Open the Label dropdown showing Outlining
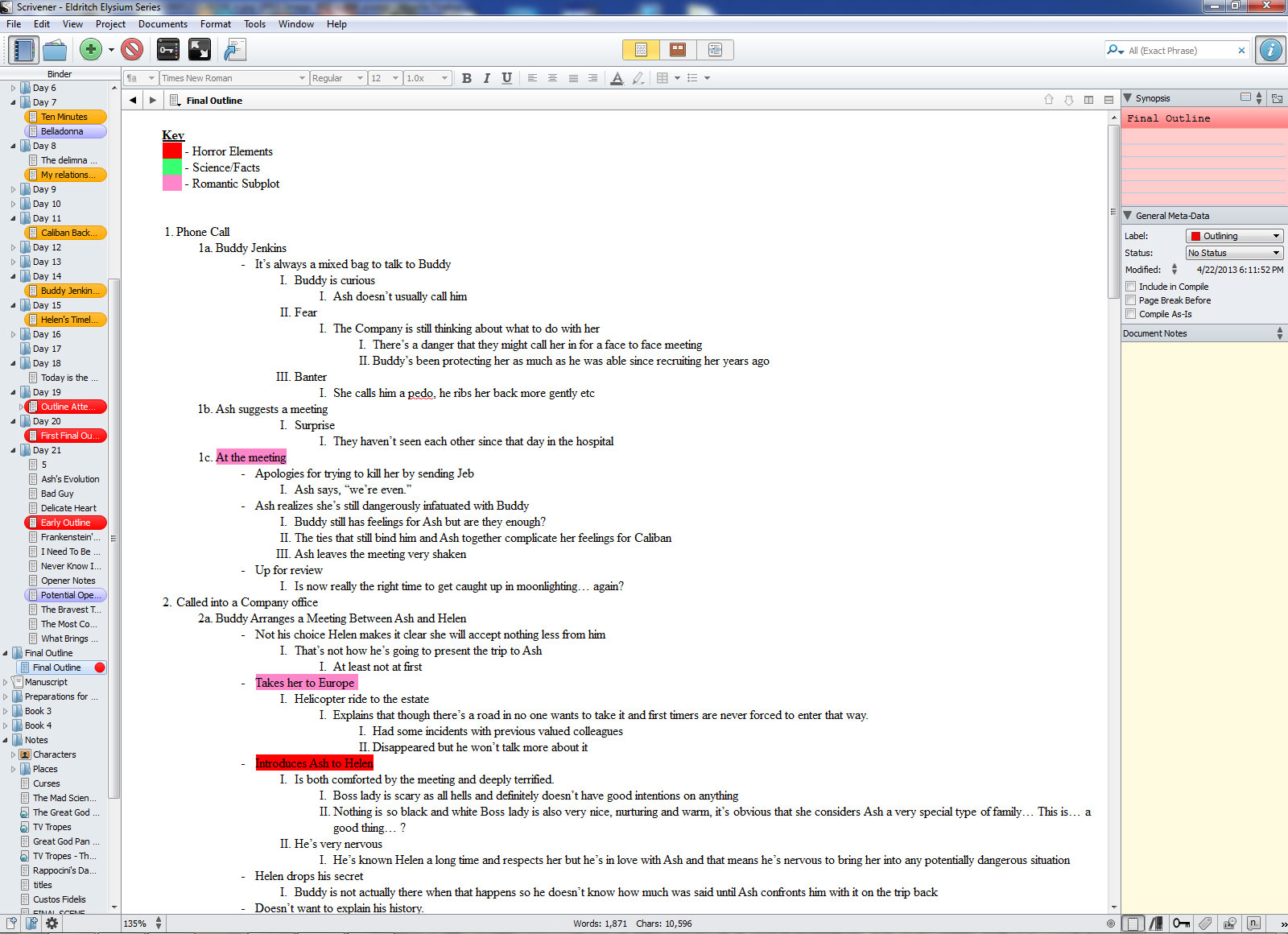1288x934 pixels. pos(1234,236)
